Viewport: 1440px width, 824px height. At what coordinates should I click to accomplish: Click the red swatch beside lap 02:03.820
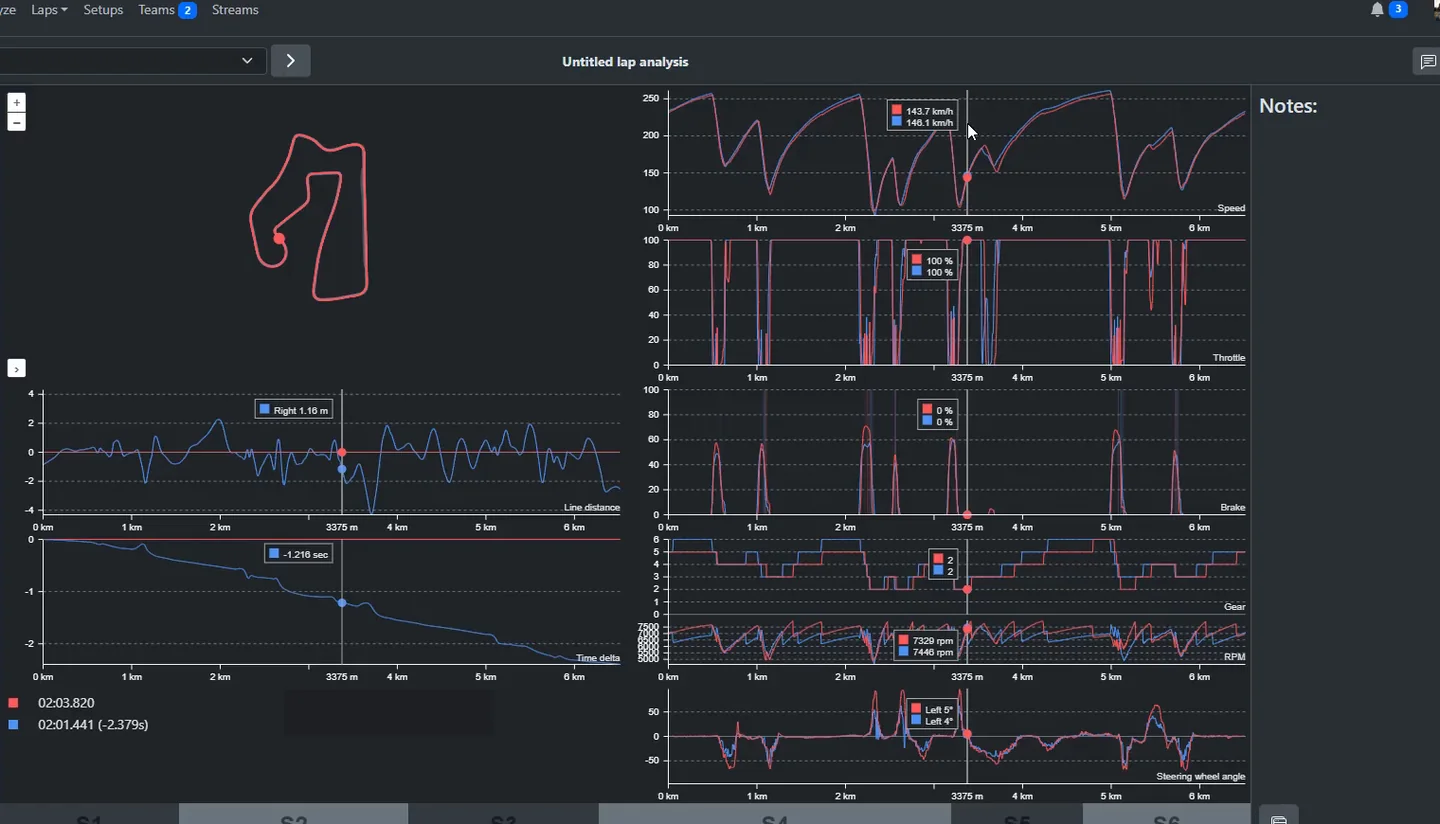click(13, 703)
